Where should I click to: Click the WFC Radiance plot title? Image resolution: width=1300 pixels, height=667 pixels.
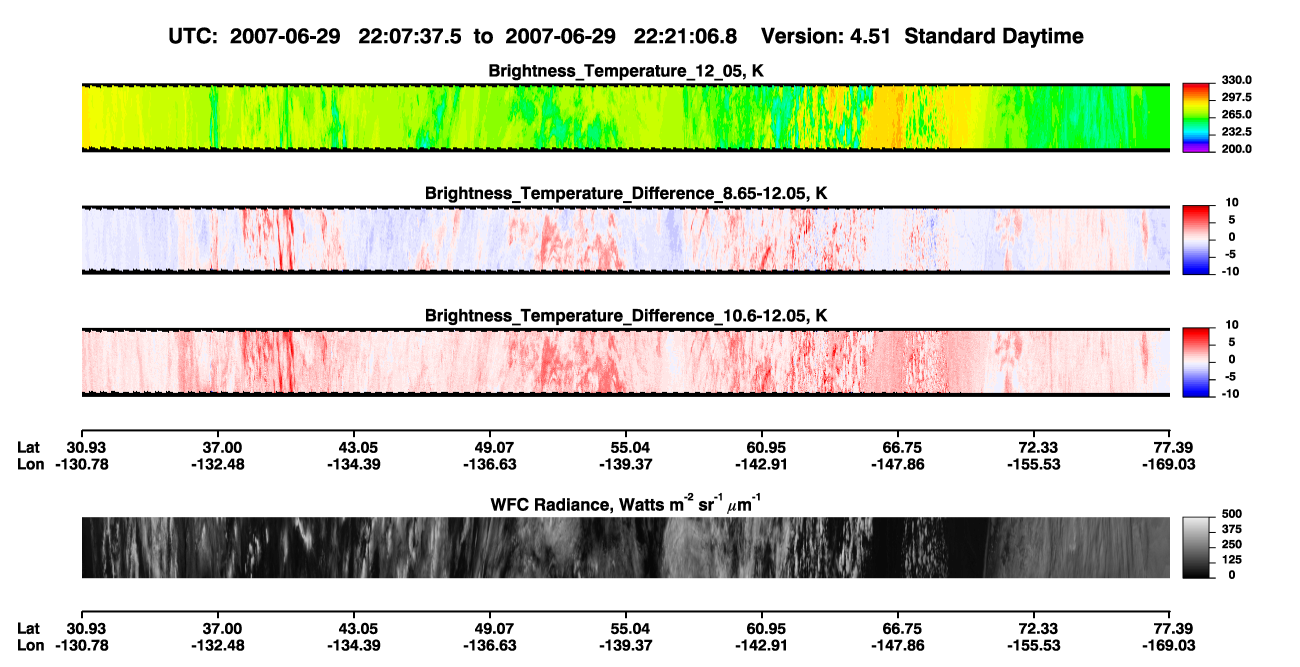(626, 504)
